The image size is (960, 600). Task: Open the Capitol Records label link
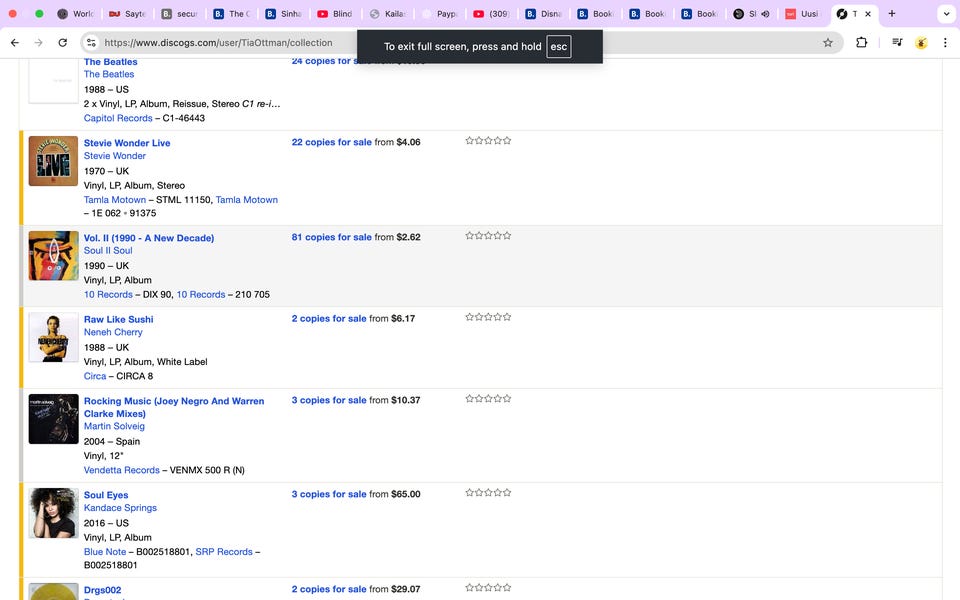click(x=118, y=118)
